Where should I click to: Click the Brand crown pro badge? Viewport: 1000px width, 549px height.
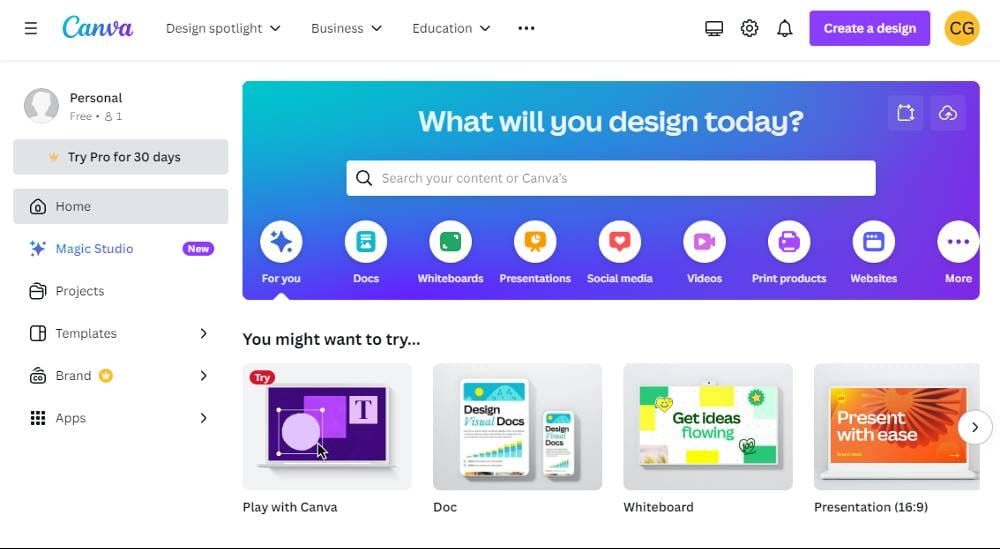click(x=106, y=376)
